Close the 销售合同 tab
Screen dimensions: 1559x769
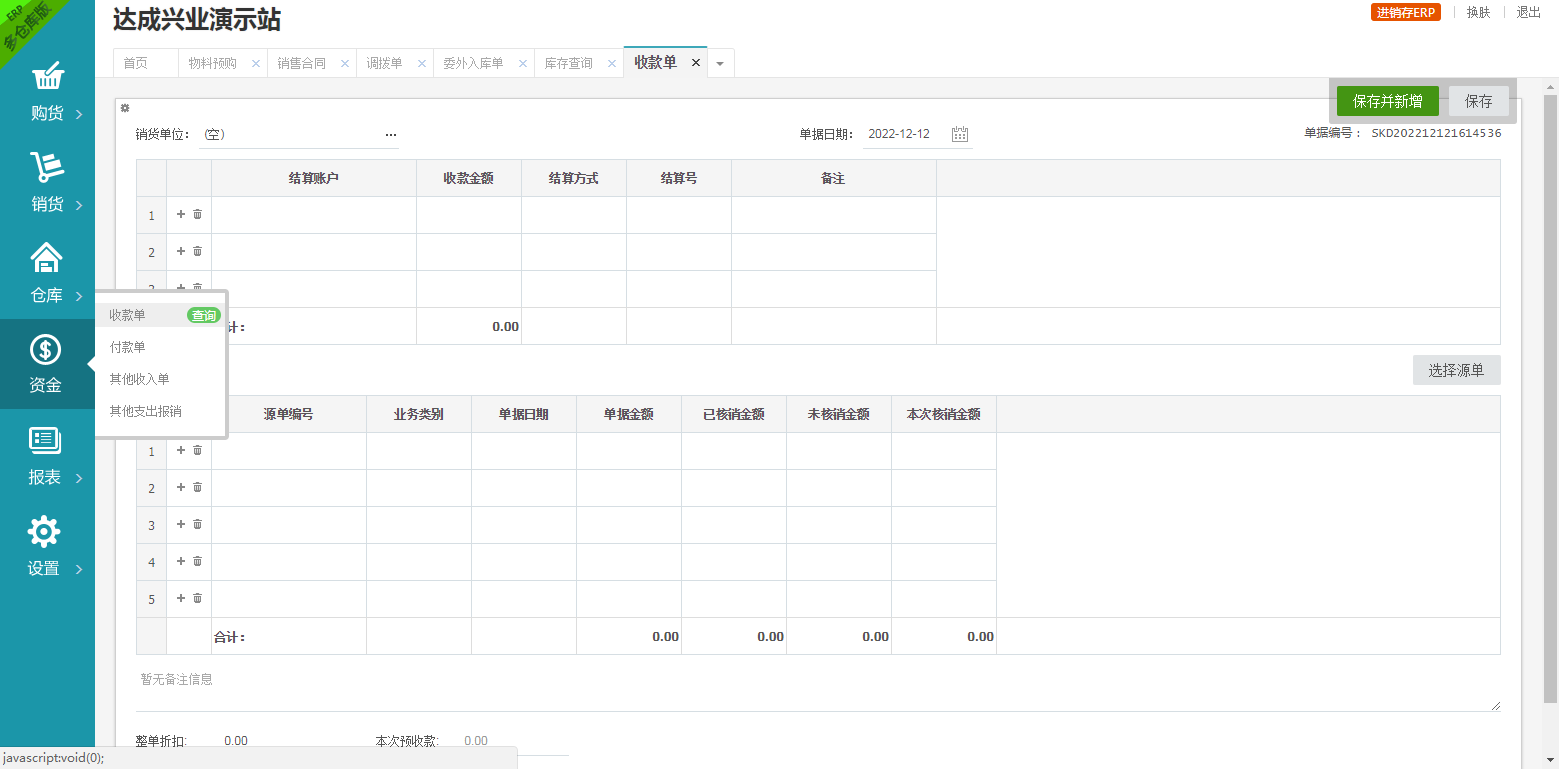345,63
